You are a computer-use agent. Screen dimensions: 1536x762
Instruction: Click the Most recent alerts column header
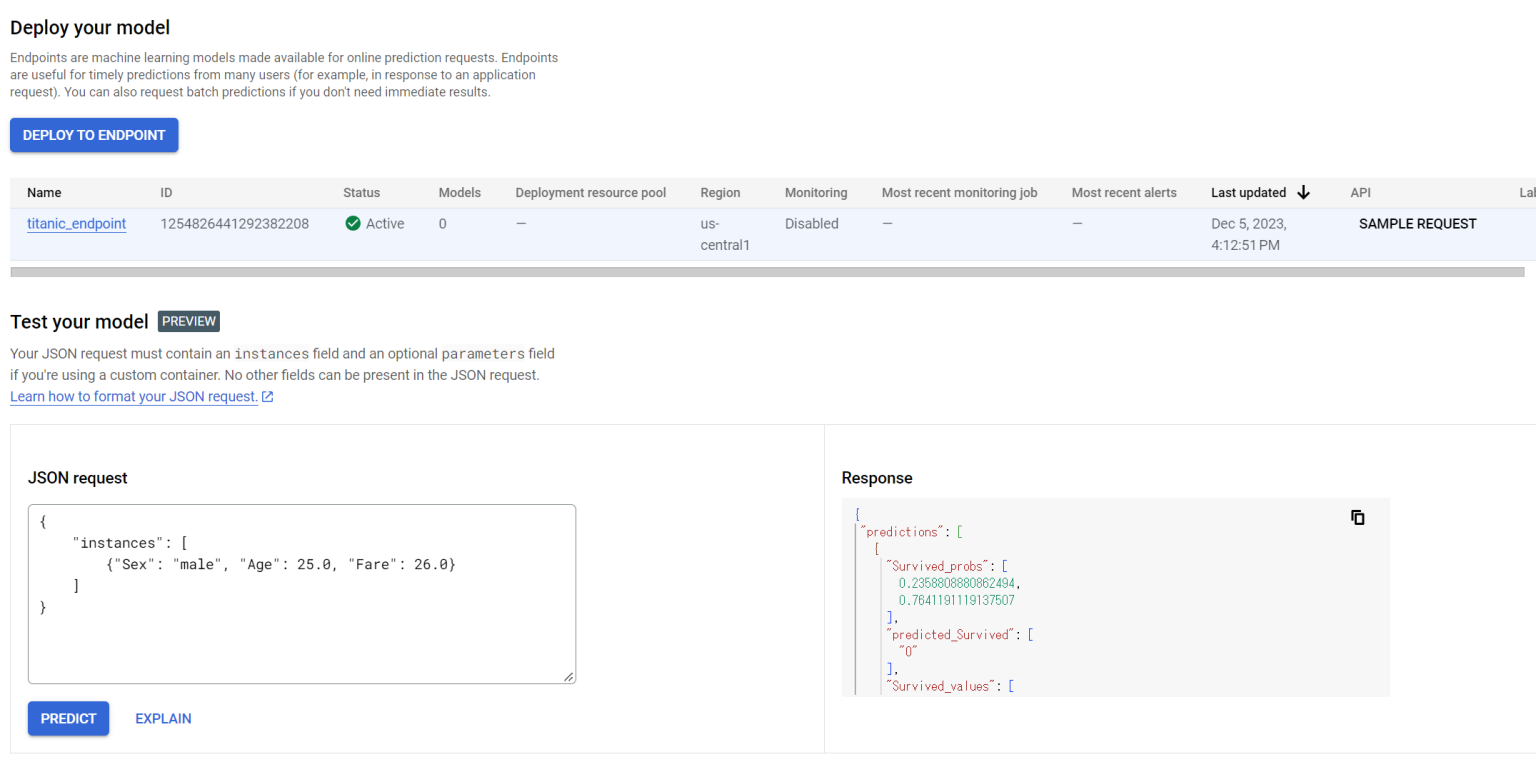point(1124,192)
